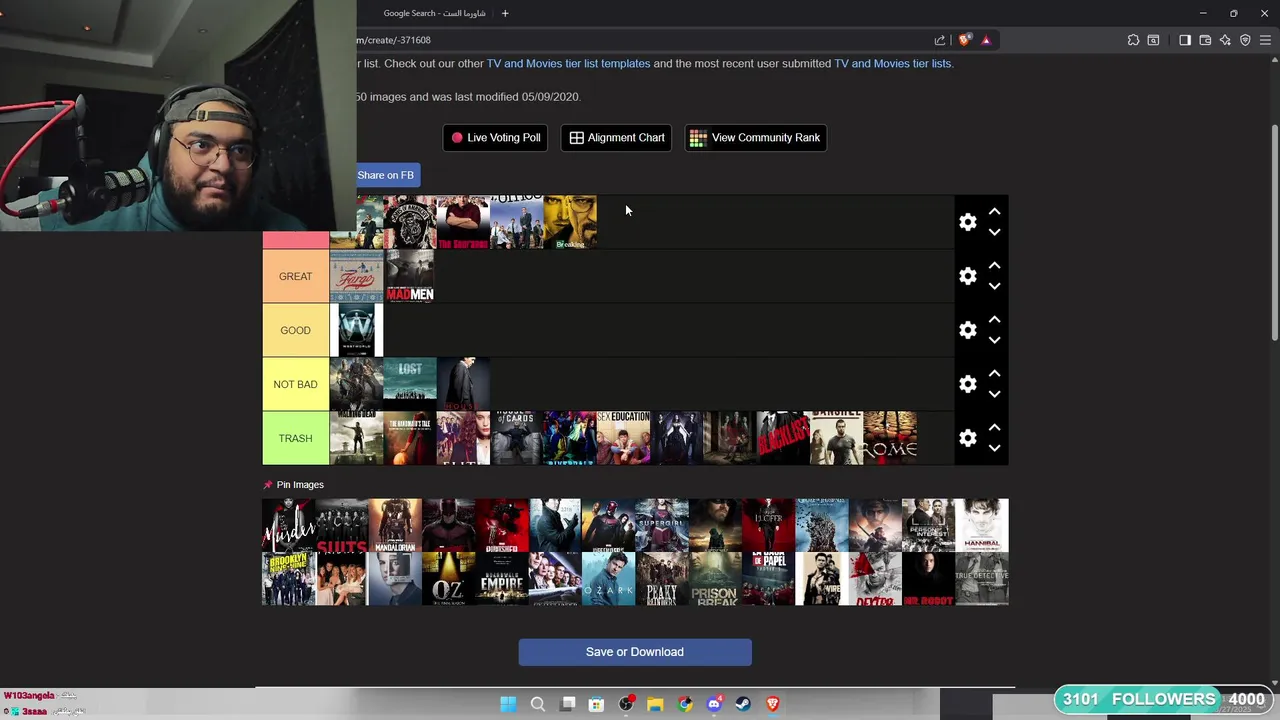Click the NOT BAD tier label
The image size is (1280, 720).
click(x=295, y=384)
